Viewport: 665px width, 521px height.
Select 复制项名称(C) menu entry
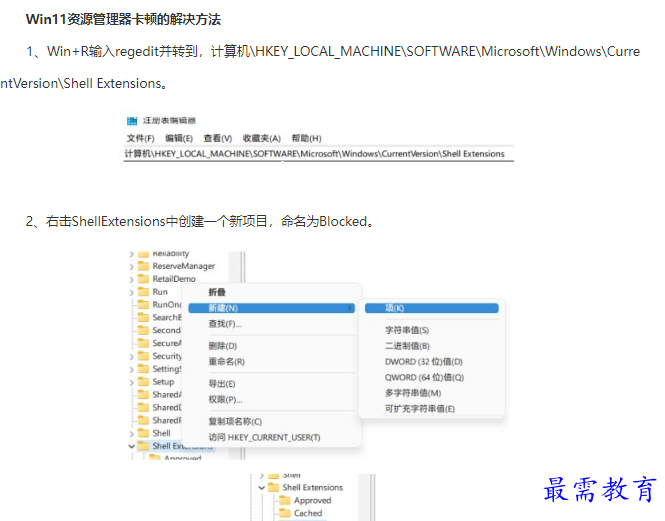[235, 421]
